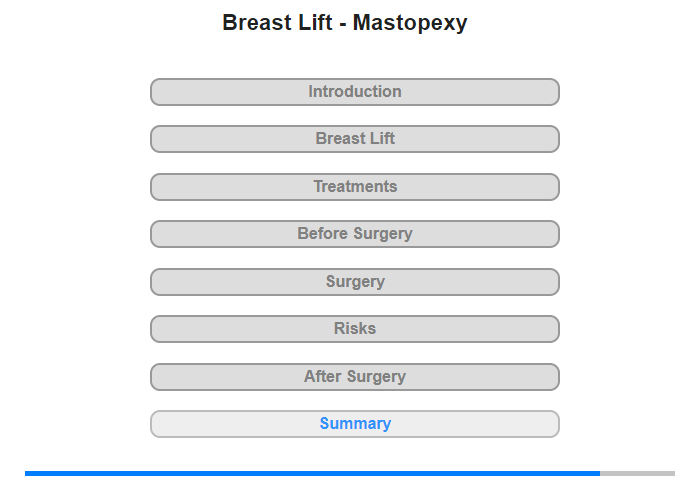Select the highlighted Summary section
The height and width of the screenshot is (480, 700).
click(x=355, y=424)
